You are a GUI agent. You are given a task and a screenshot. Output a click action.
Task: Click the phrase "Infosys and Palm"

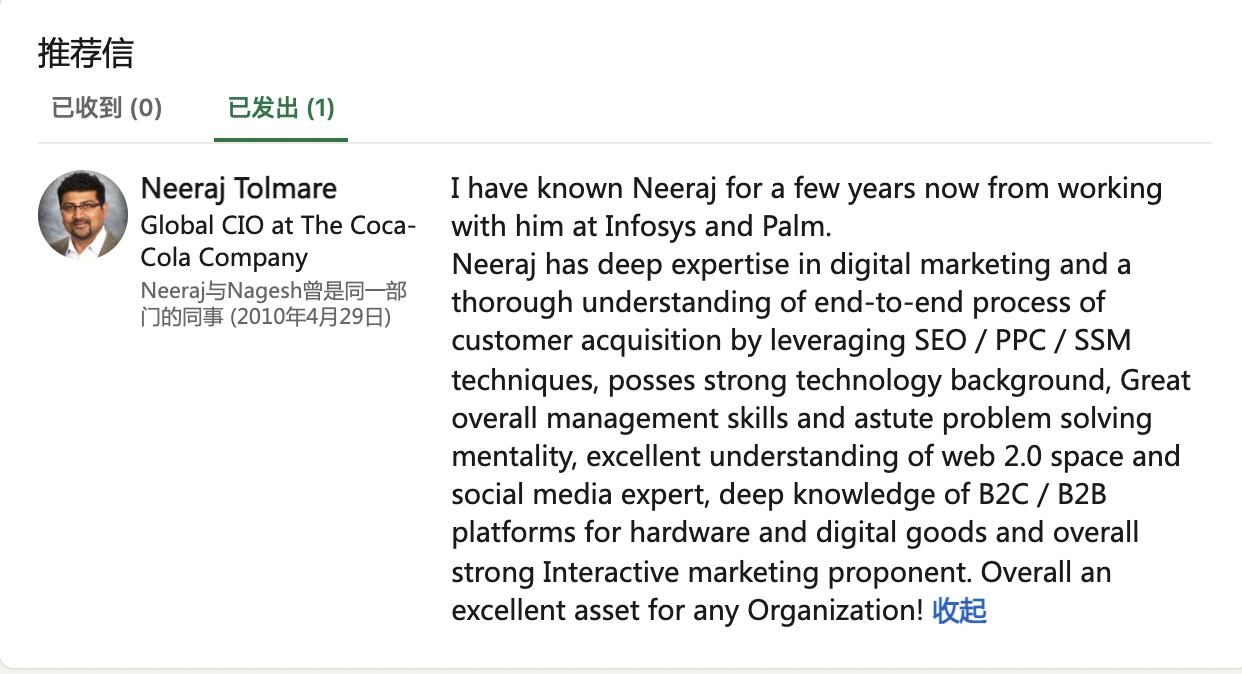point(717,226)
